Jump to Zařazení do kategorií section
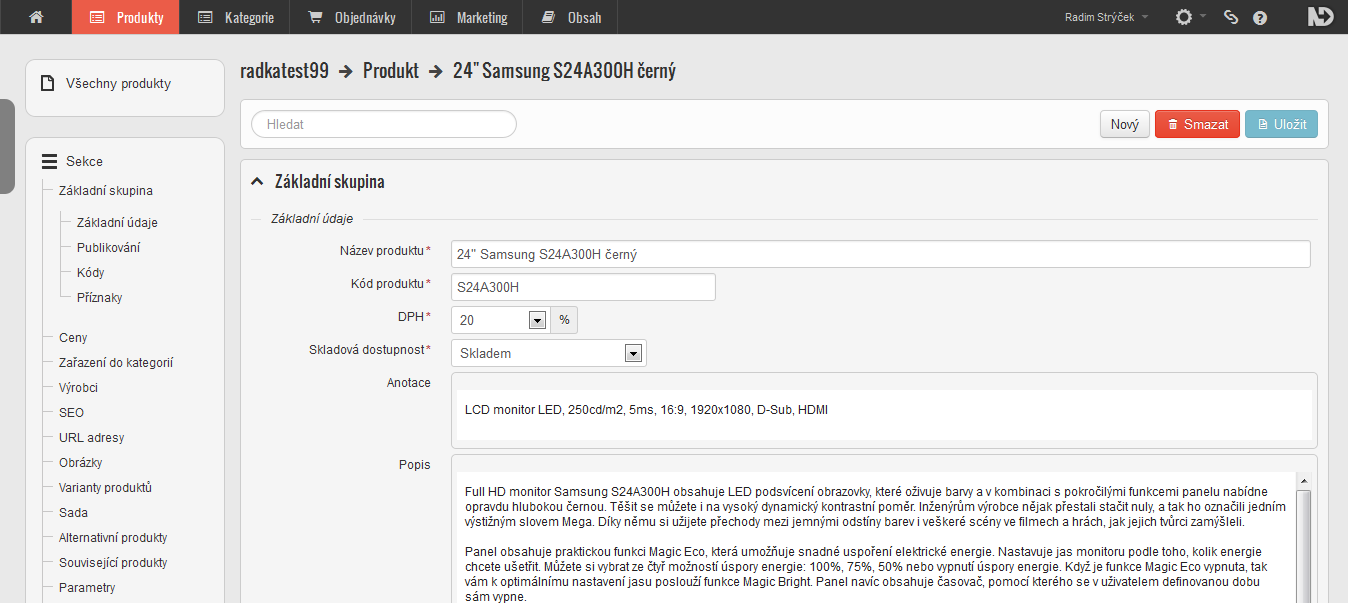This screenshot has width=1348, height=603. tap(116, 363)
